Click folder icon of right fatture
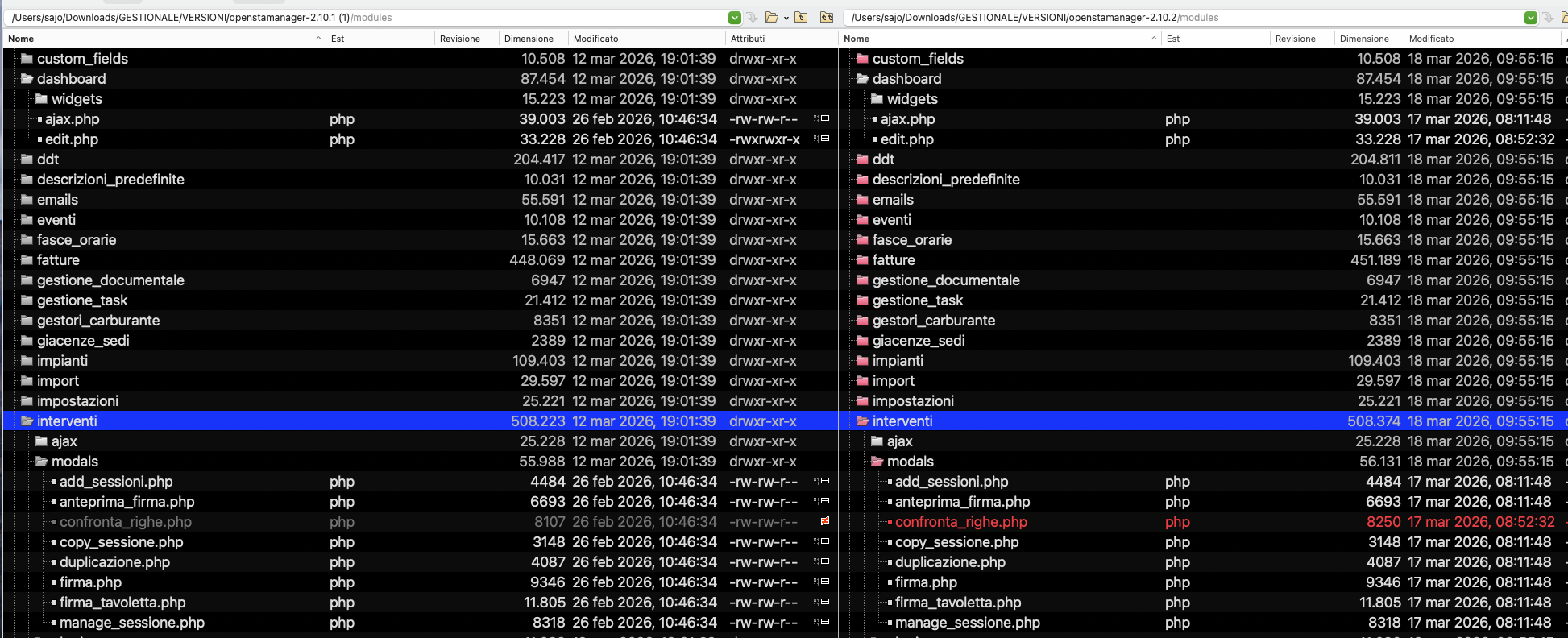1568x638 pixels. [862, 260]
